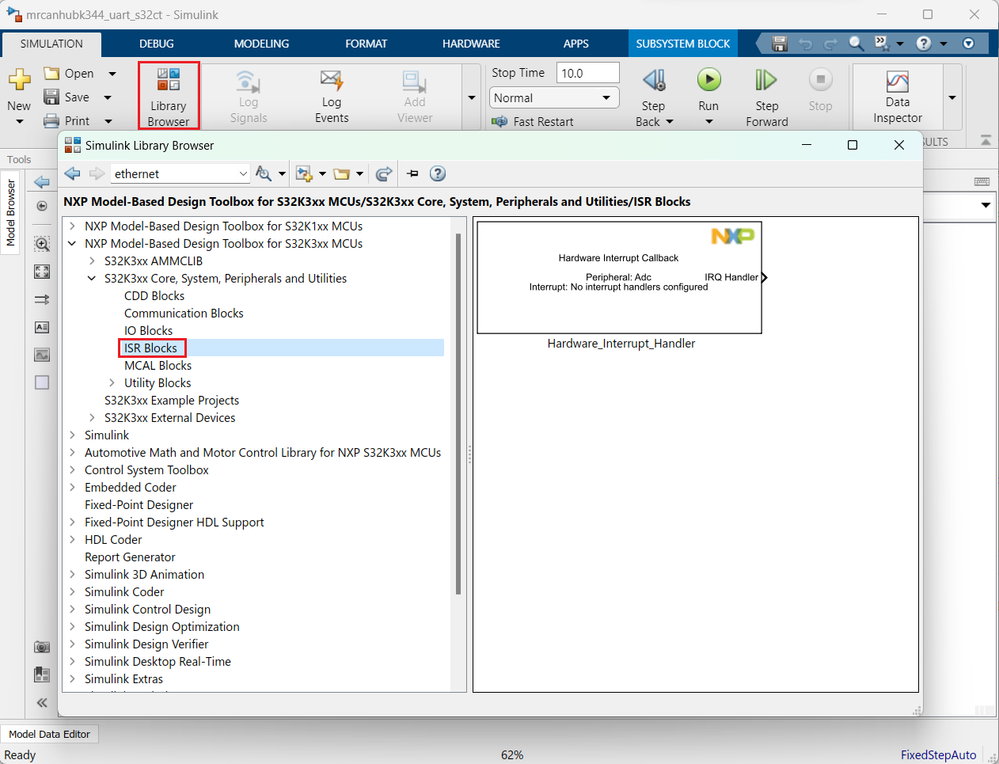Click the zoom tool in the left palette
The width and height of the screenshot is (999, 764).
pyautogui.click(x=42, y=243)
